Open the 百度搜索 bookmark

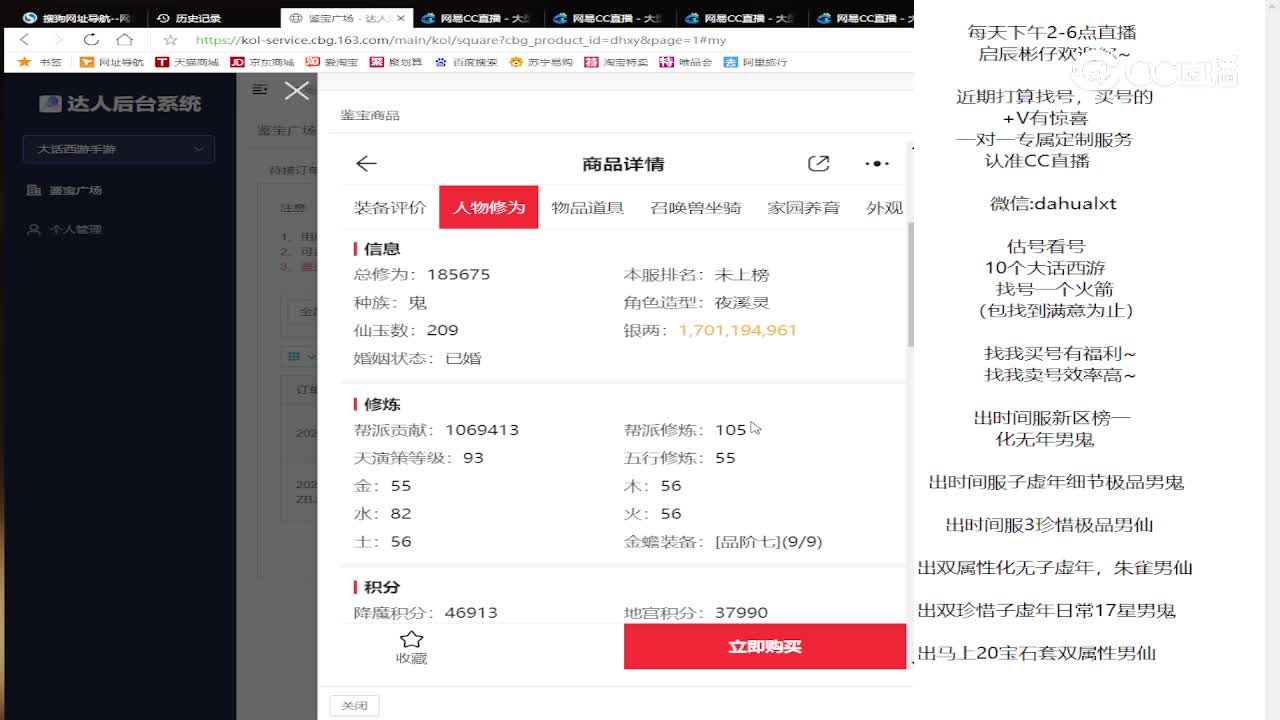[x=467, y=62]
